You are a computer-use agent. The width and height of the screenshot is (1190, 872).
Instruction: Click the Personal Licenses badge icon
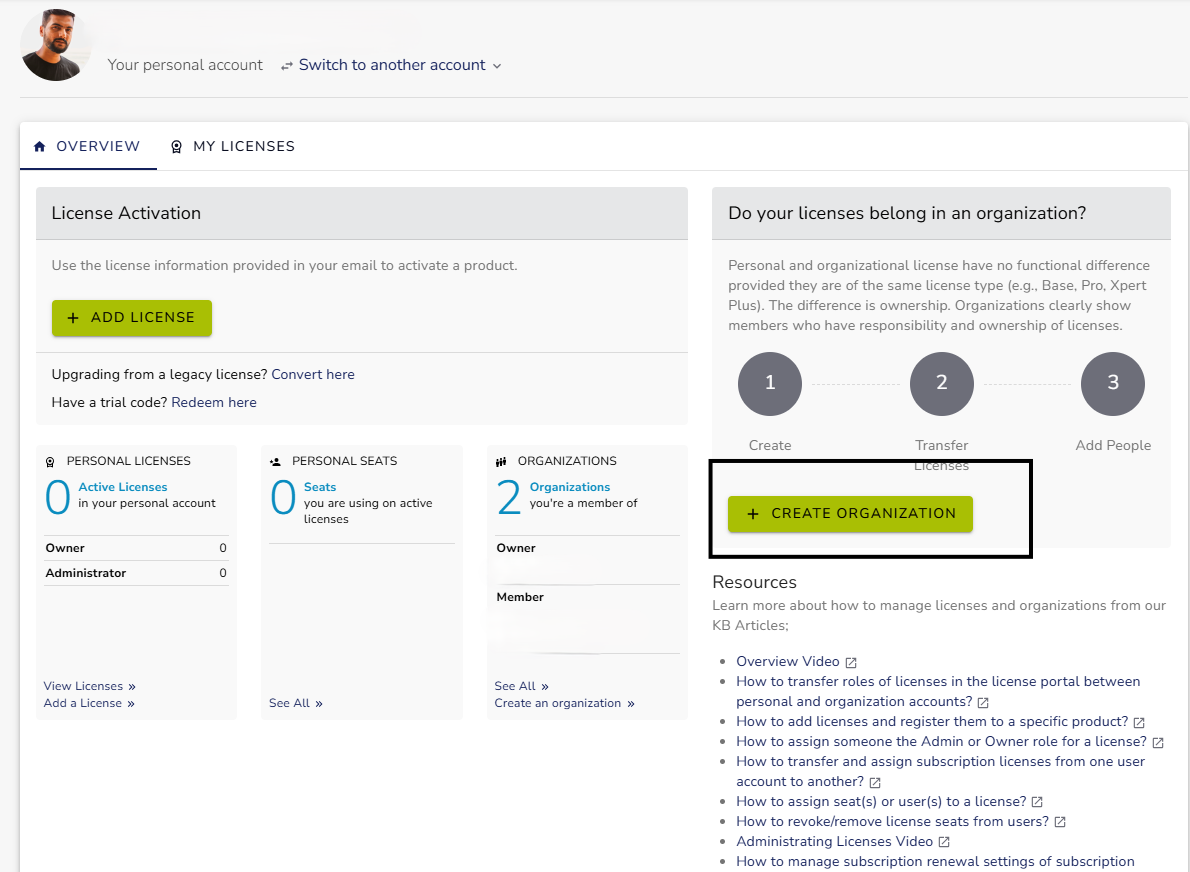tap(50, 461)
